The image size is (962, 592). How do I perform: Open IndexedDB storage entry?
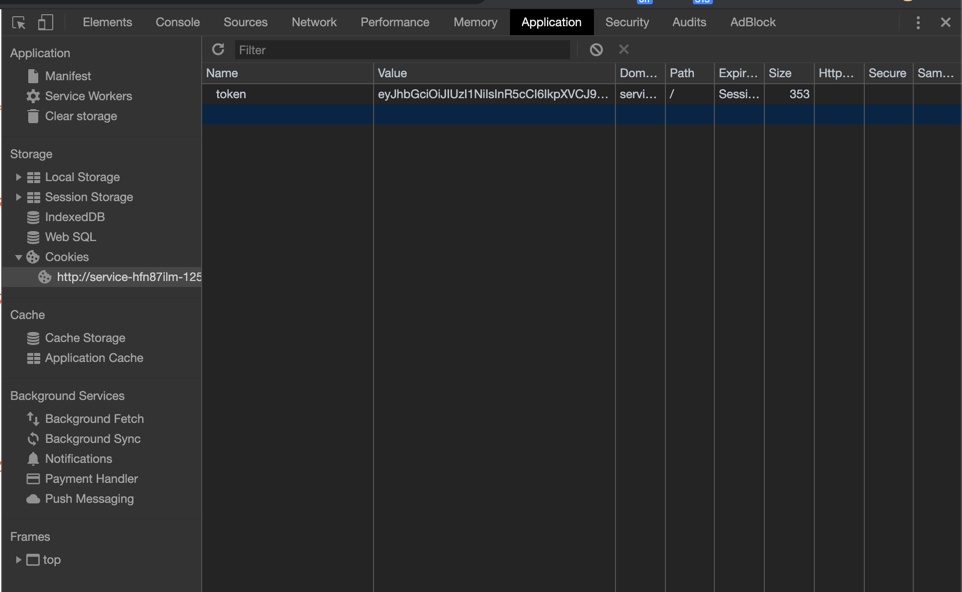(x=74, y=217)
